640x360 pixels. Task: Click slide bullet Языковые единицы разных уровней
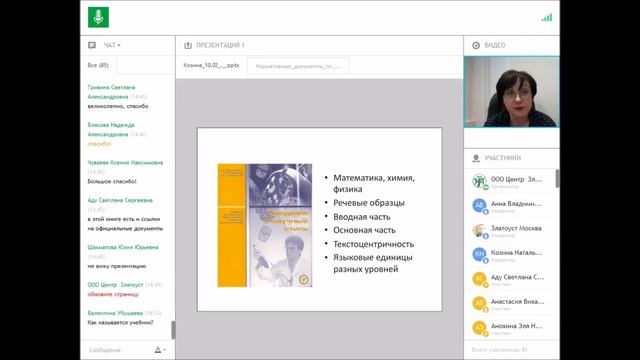point(373,263)
